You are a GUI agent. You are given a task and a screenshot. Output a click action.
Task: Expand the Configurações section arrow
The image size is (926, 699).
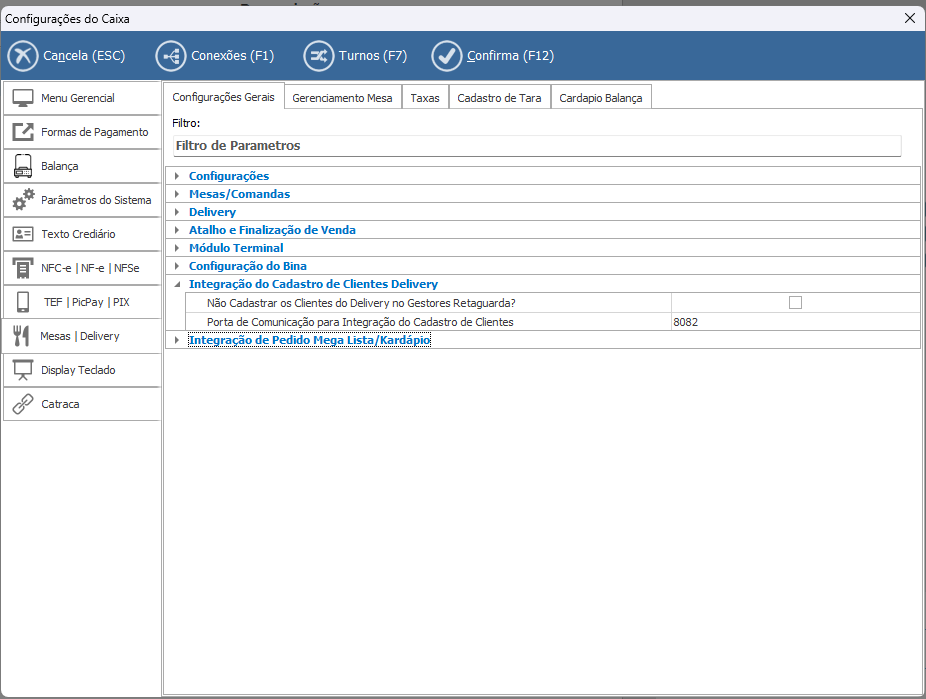click(x=177, y=176)
